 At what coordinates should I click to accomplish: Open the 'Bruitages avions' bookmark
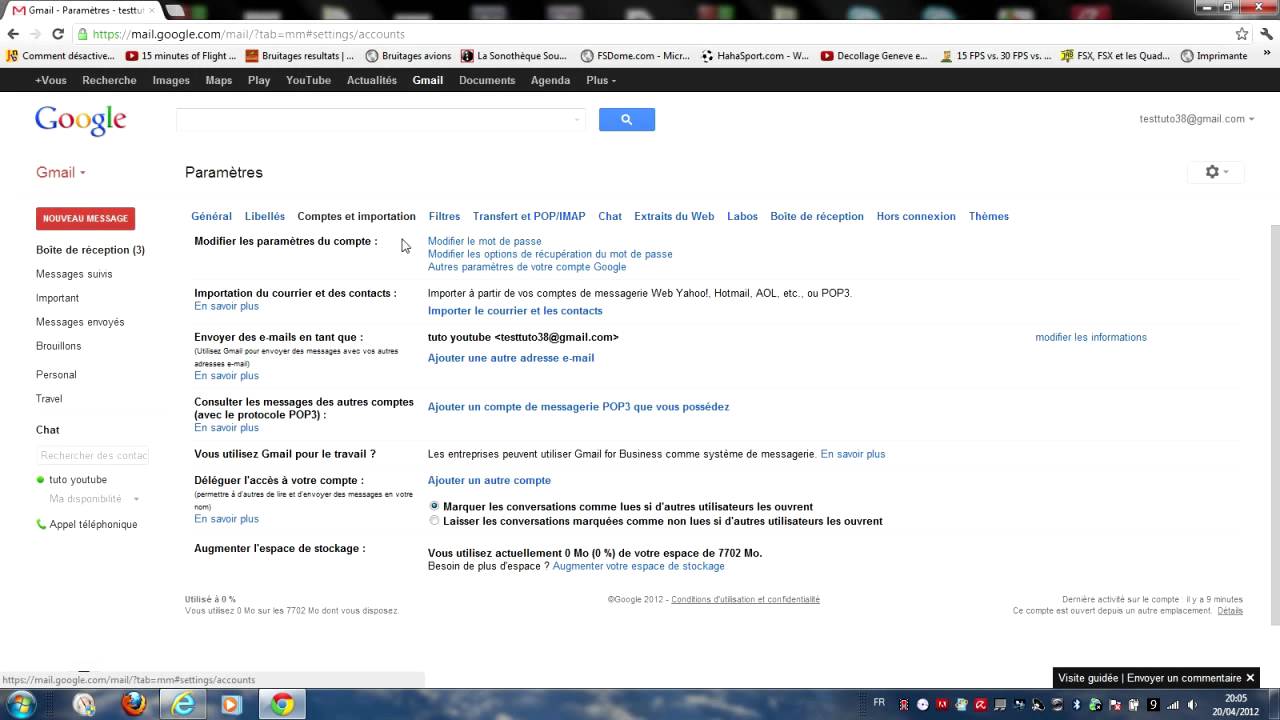click(408, 56)
